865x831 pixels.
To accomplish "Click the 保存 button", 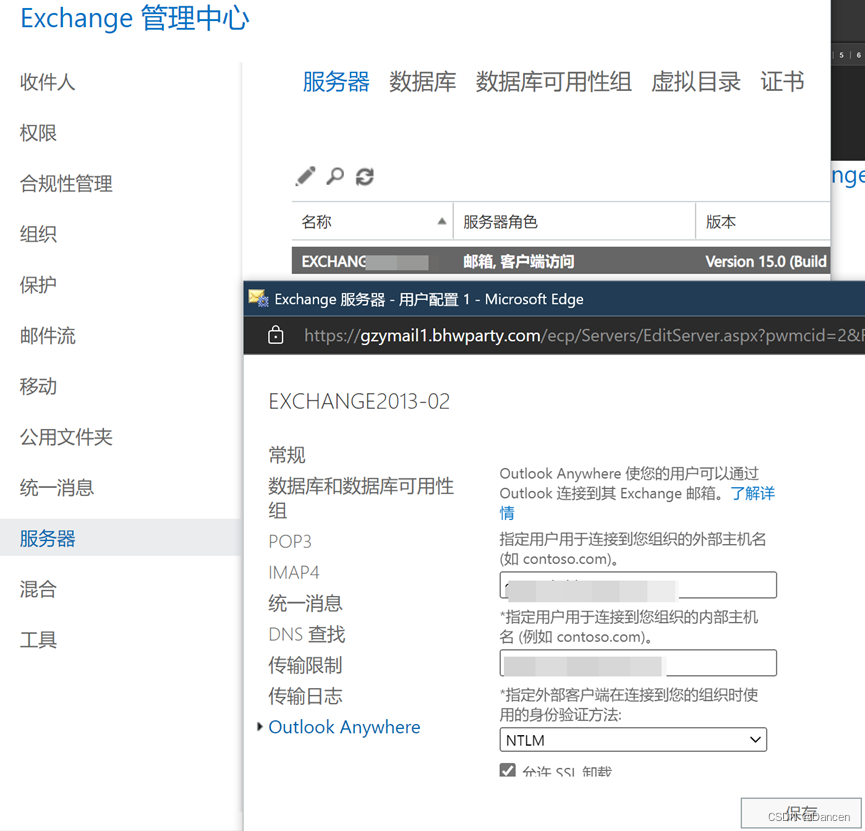I will click(800, 813).
